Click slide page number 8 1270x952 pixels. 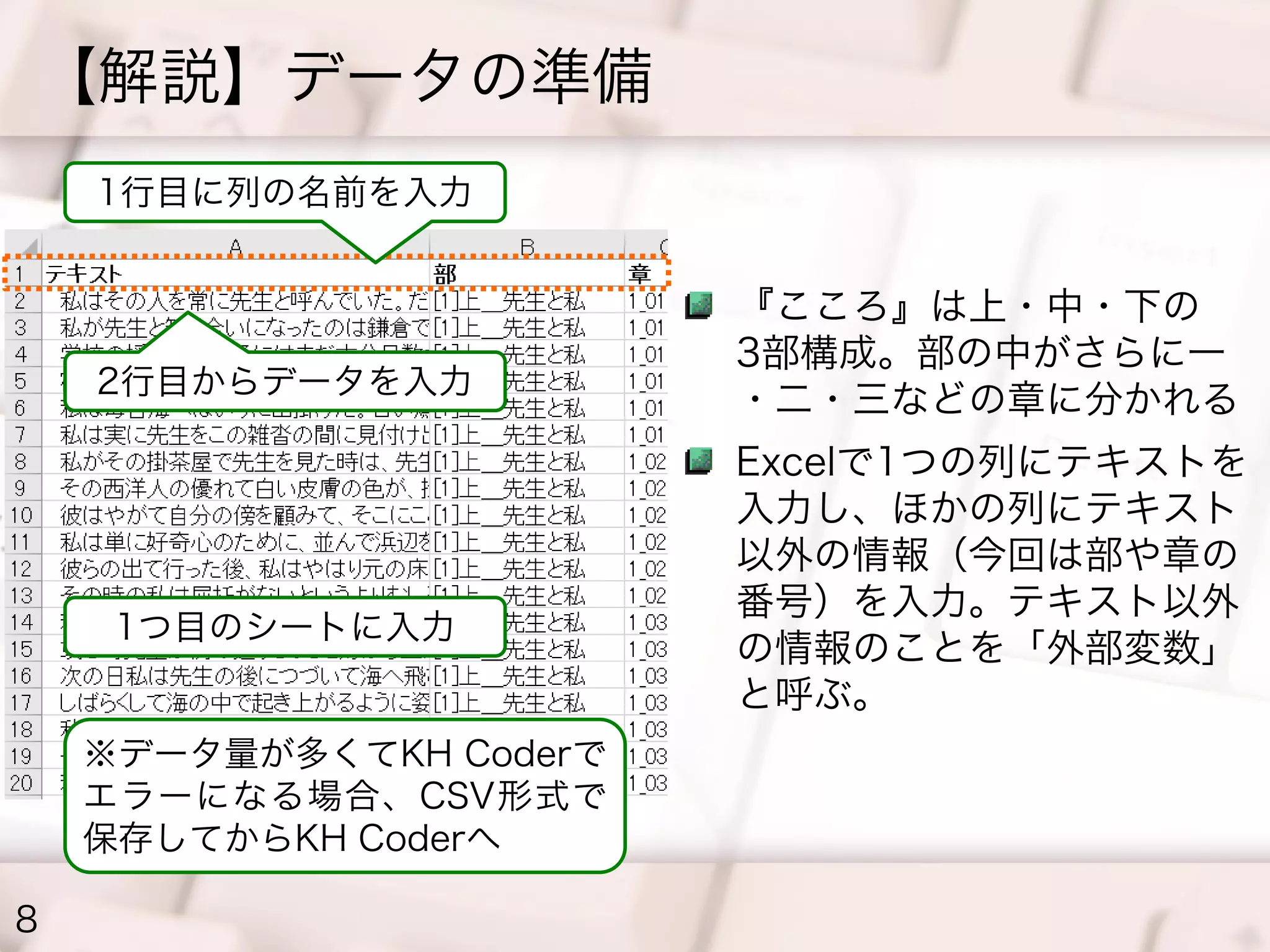pos(27,919)
